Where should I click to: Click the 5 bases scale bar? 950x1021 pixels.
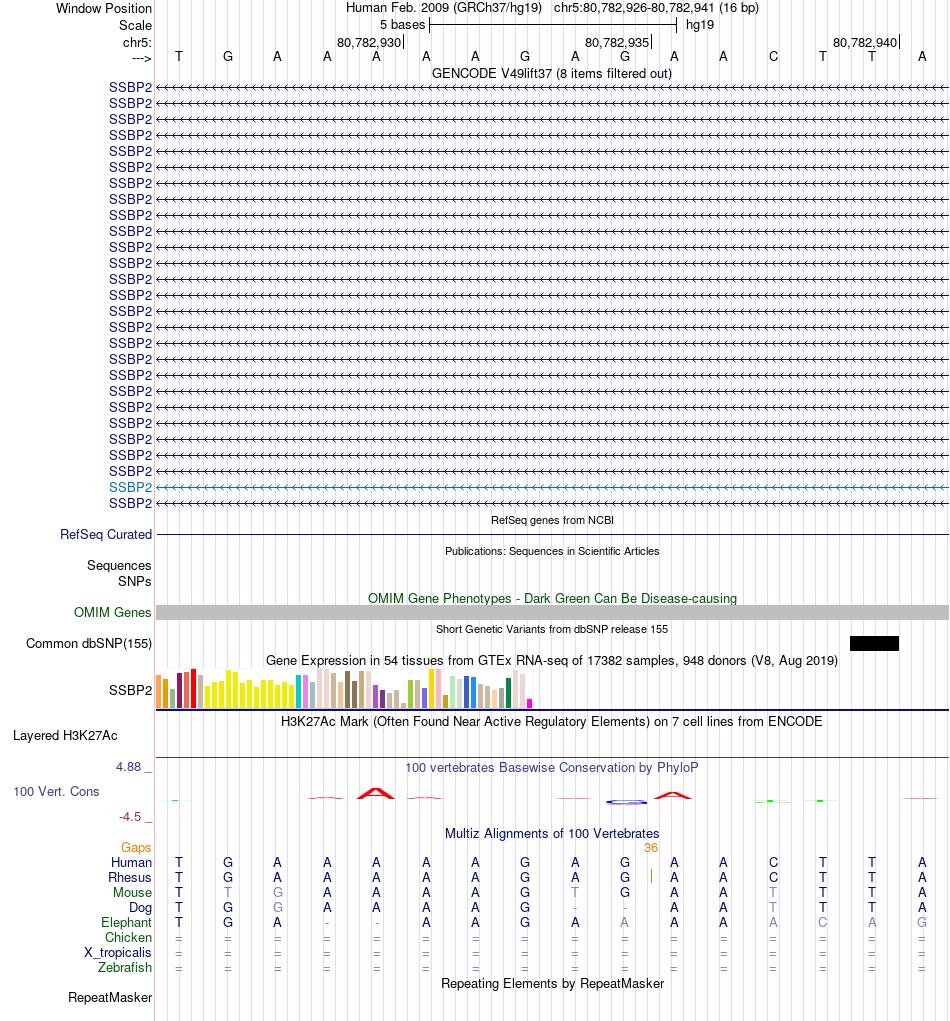553,25
